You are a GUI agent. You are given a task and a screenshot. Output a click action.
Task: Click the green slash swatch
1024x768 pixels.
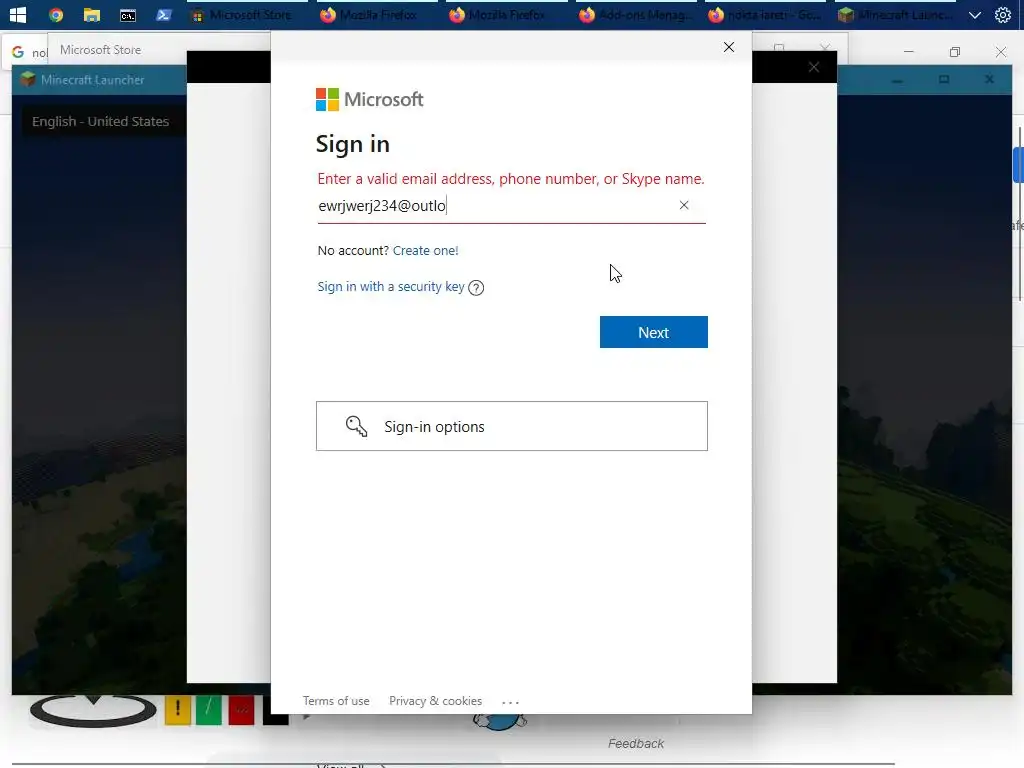pyautogui.click(x=209, y=710)
